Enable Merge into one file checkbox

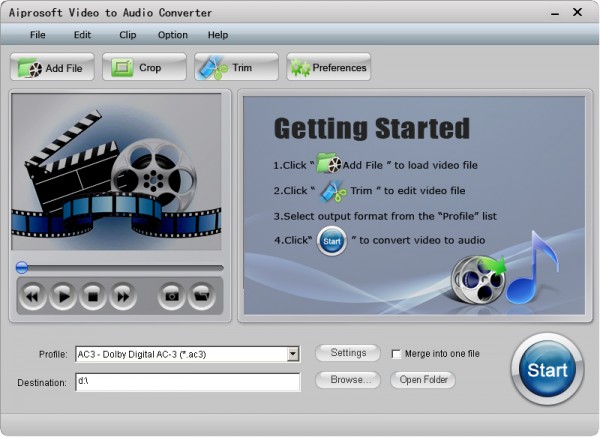[396, 354]
